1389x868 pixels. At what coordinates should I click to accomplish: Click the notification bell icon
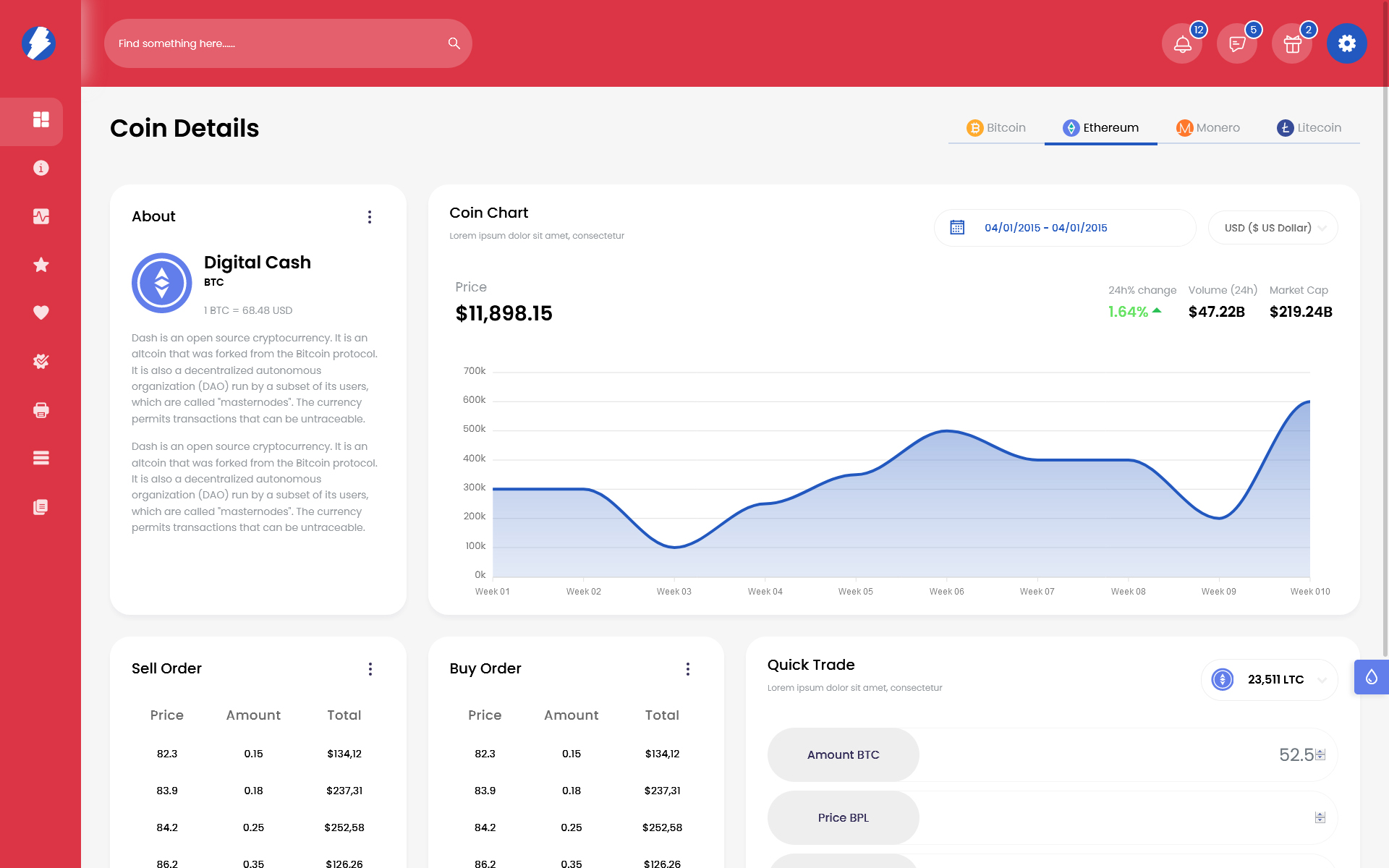[1182, 44]
